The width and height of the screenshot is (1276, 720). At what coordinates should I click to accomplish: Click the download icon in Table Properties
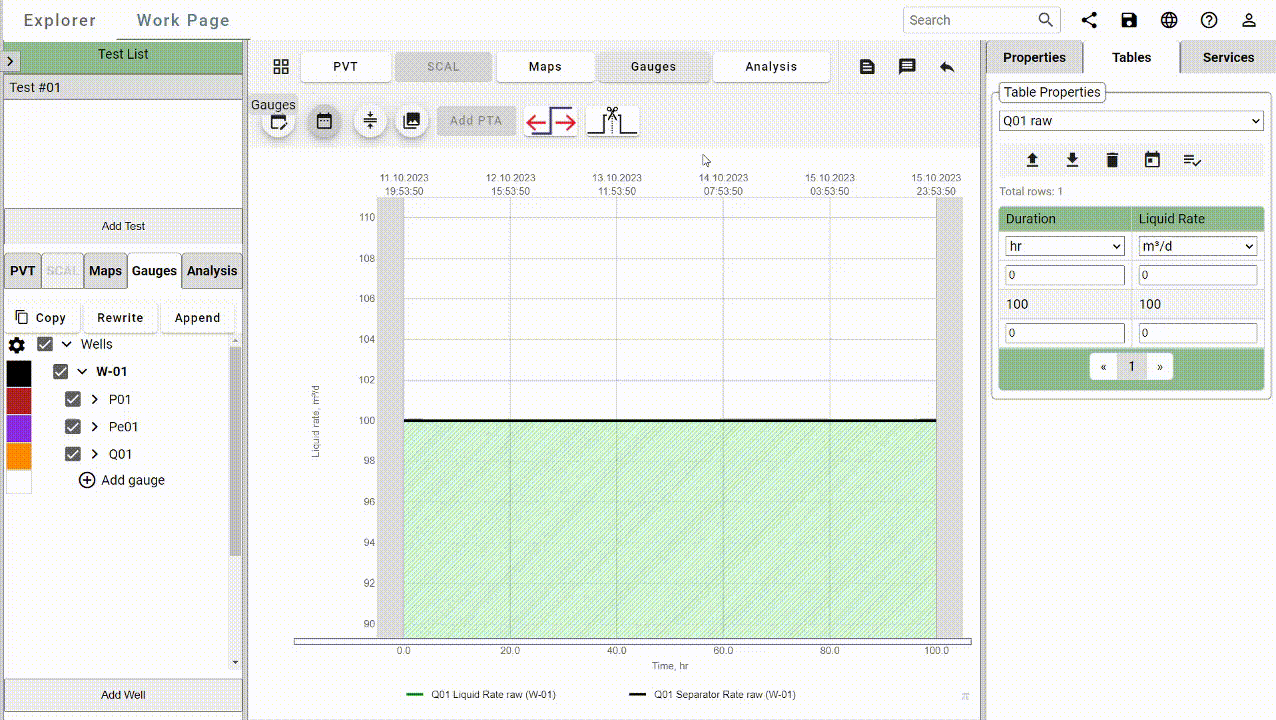point(1072,160)
